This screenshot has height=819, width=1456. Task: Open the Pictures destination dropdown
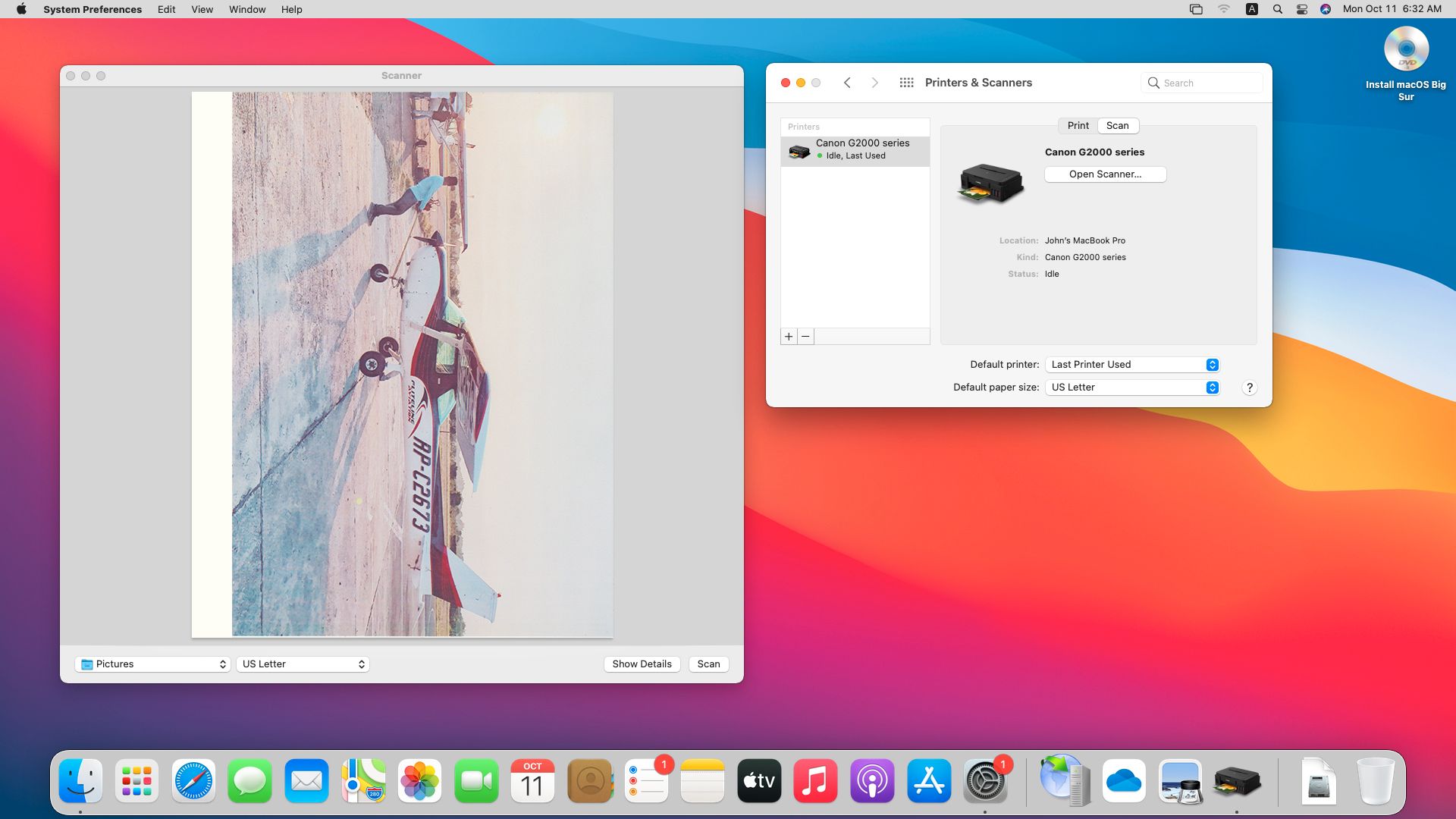pos(152,664)
